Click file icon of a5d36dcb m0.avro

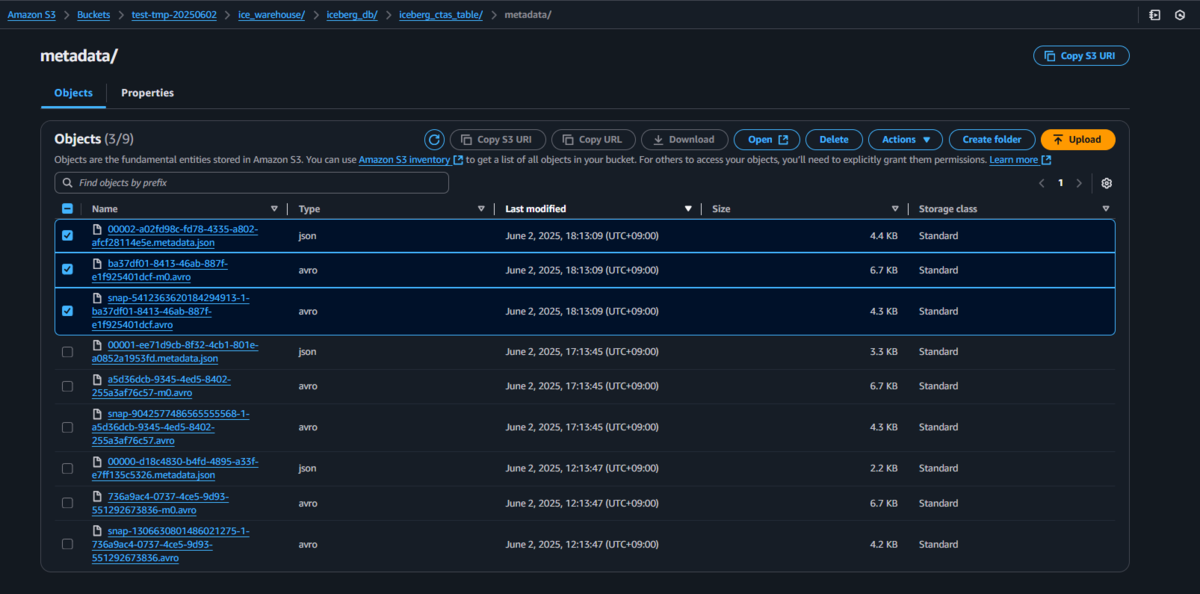(x=98, y=380)
